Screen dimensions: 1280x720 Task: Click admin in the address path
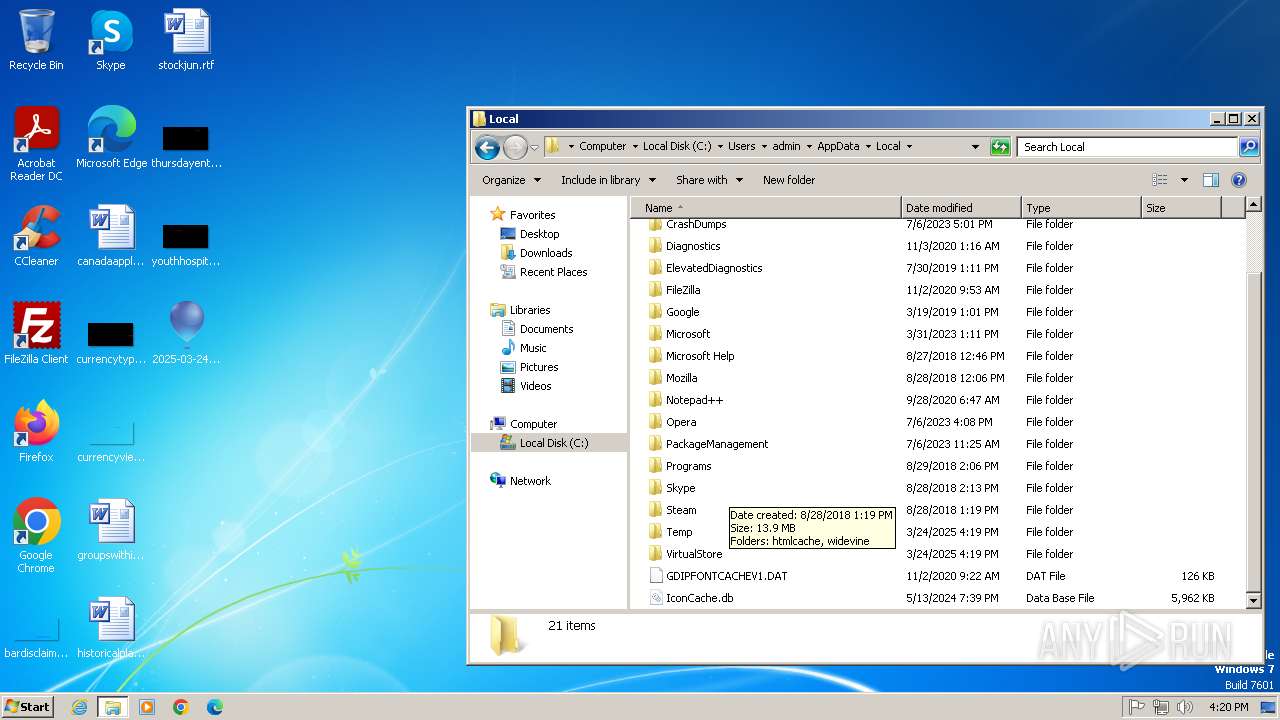tap(786, 146)
